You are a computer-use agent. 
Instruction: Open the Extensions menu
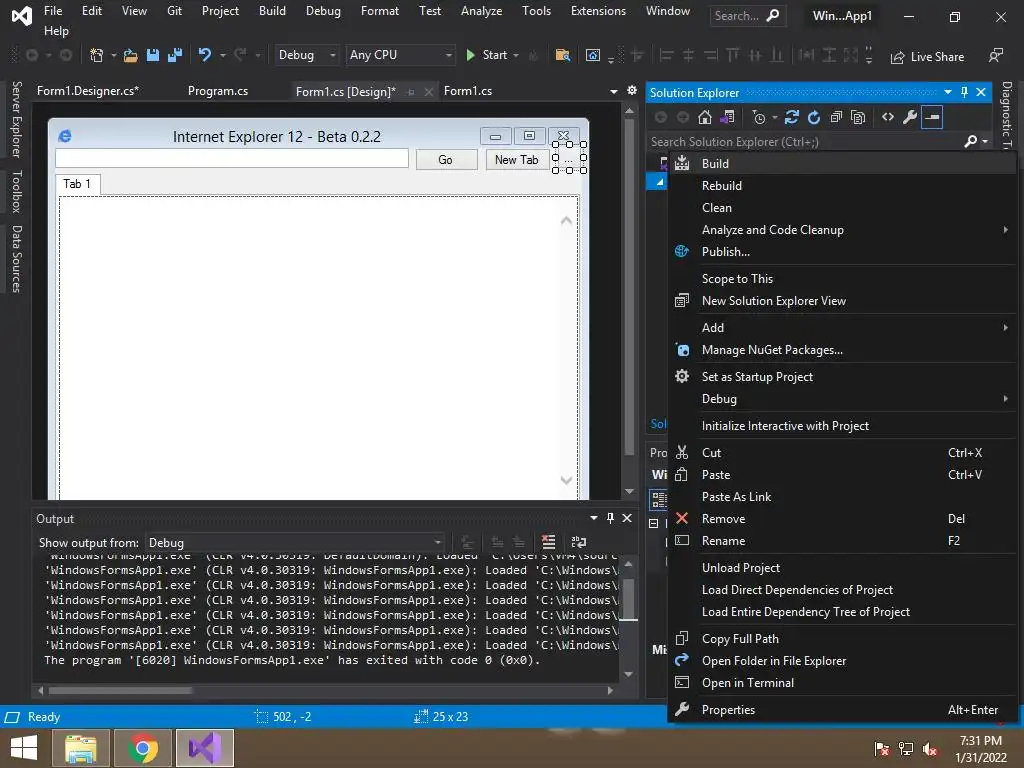598,11
